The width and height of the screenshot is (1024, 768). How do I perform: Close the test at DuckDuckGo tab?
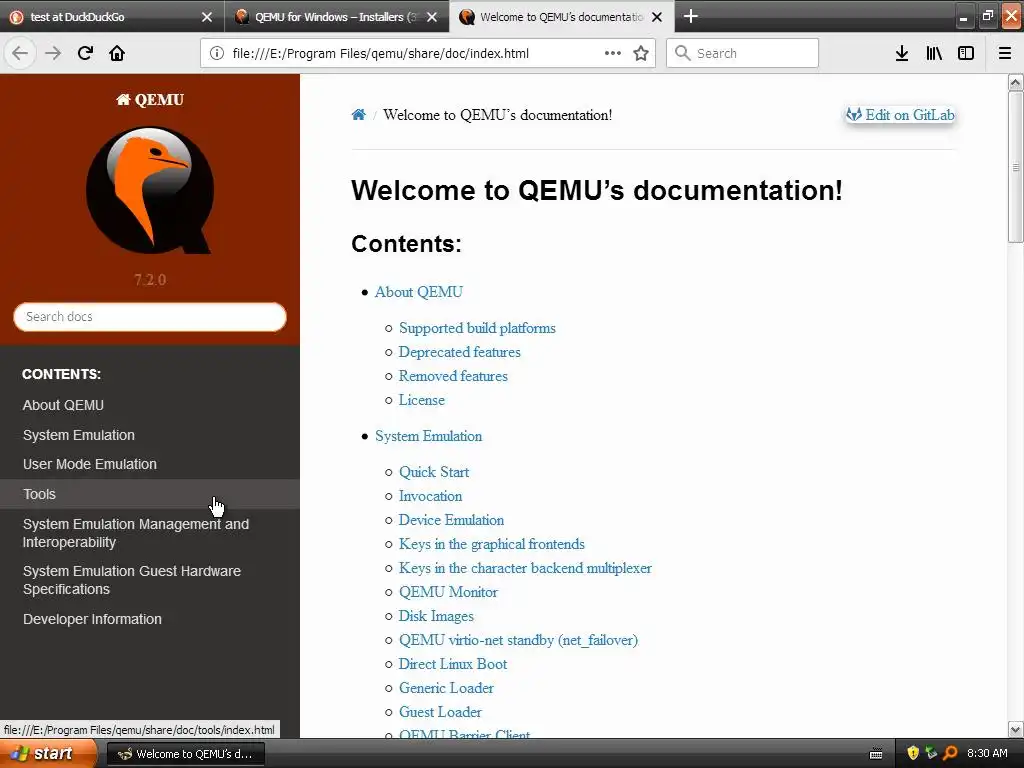tap(207, 17)
